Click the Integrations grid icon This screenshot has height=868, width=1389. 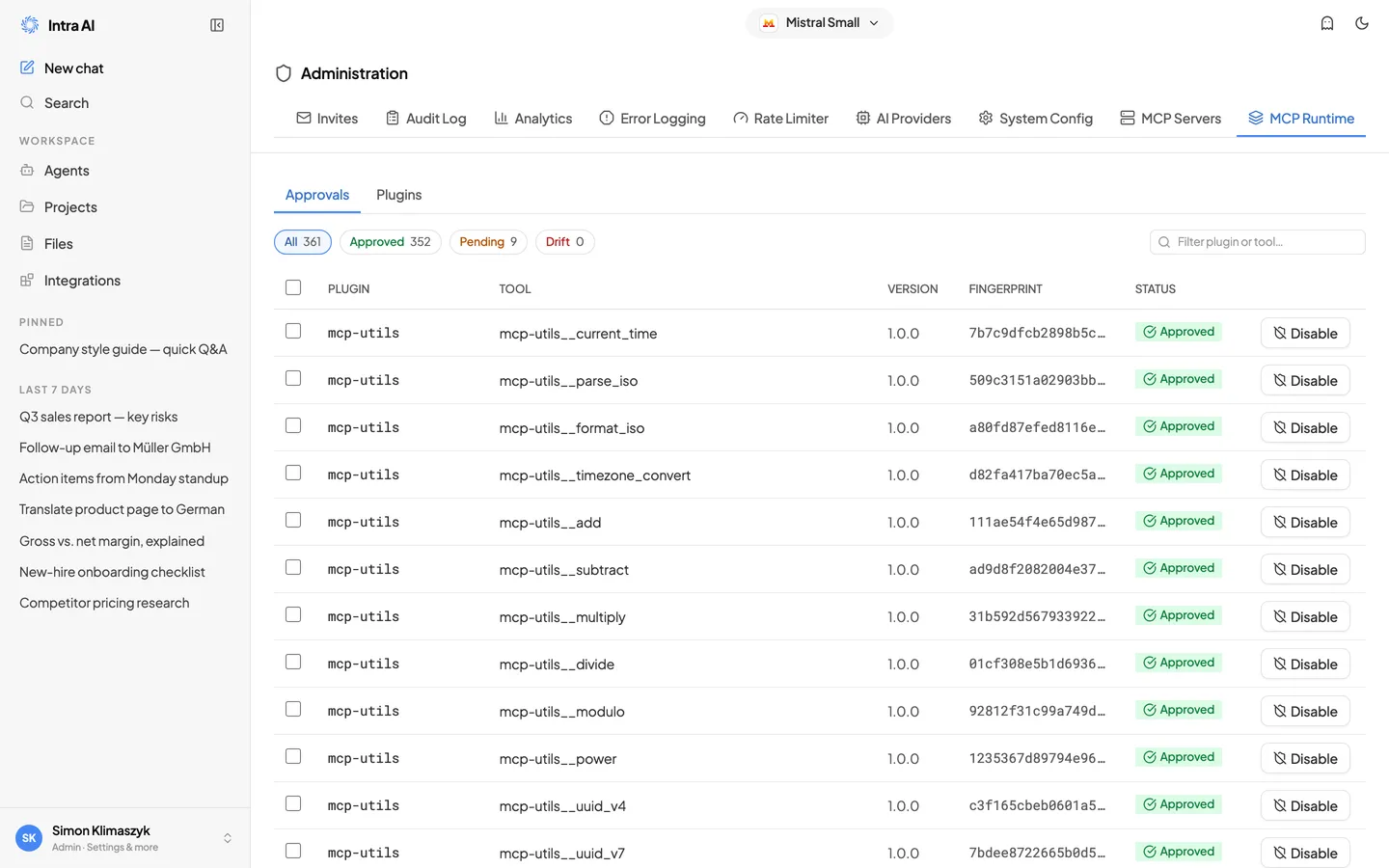(x=27, y=280)
